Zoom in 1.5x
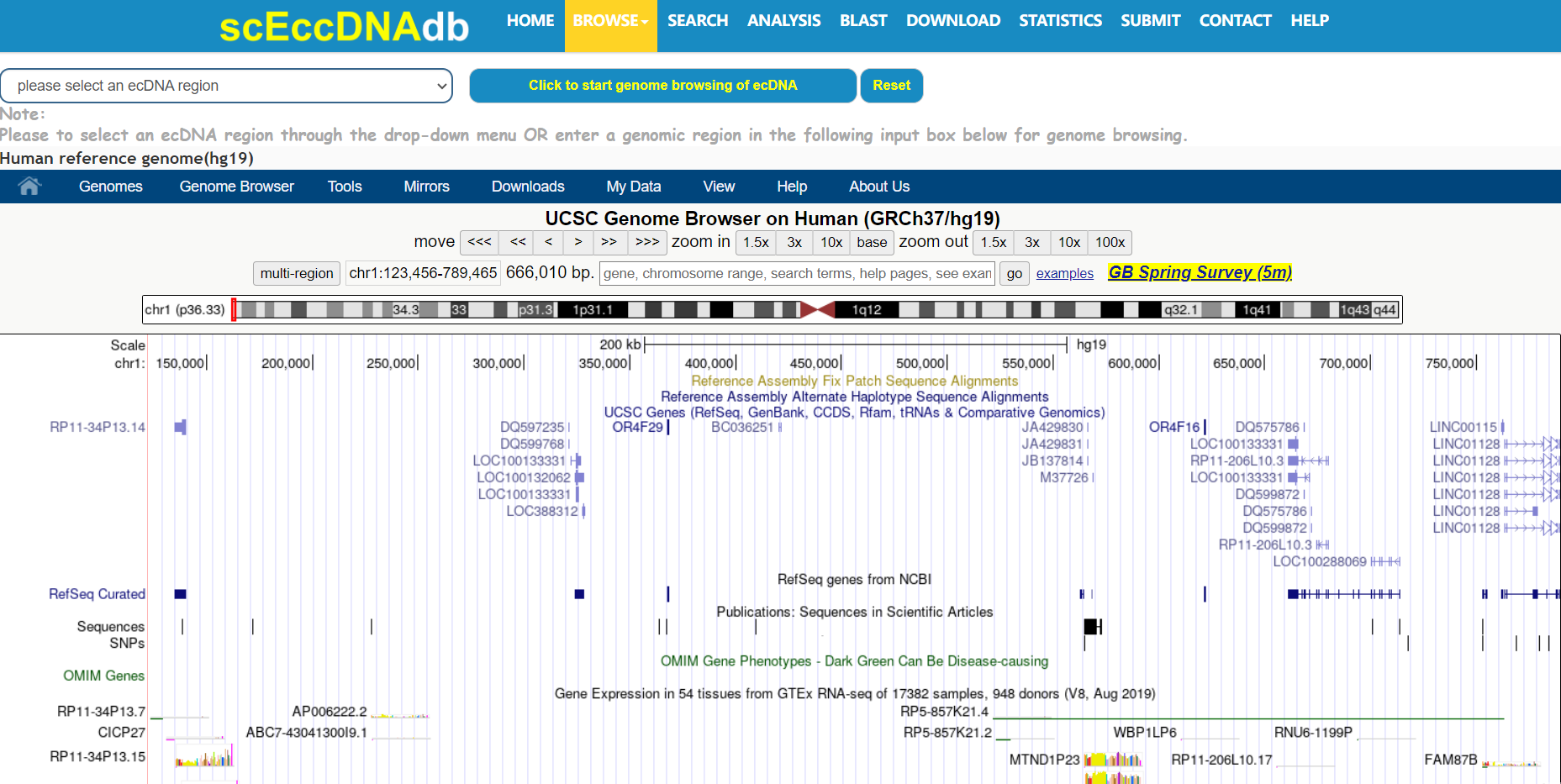The height and width of the screenshot is (784, 1561). pyautogui.click(x=756, y=242)
